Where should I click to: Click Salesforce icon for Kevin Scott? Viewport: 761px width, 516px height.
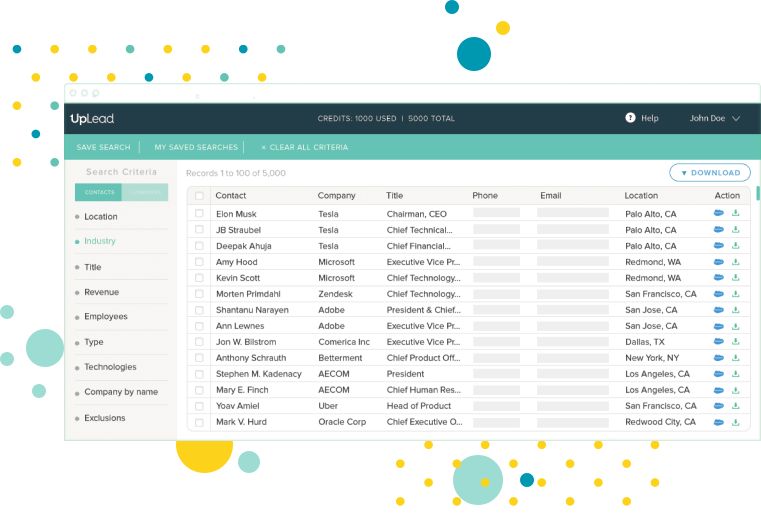point(719,278)
